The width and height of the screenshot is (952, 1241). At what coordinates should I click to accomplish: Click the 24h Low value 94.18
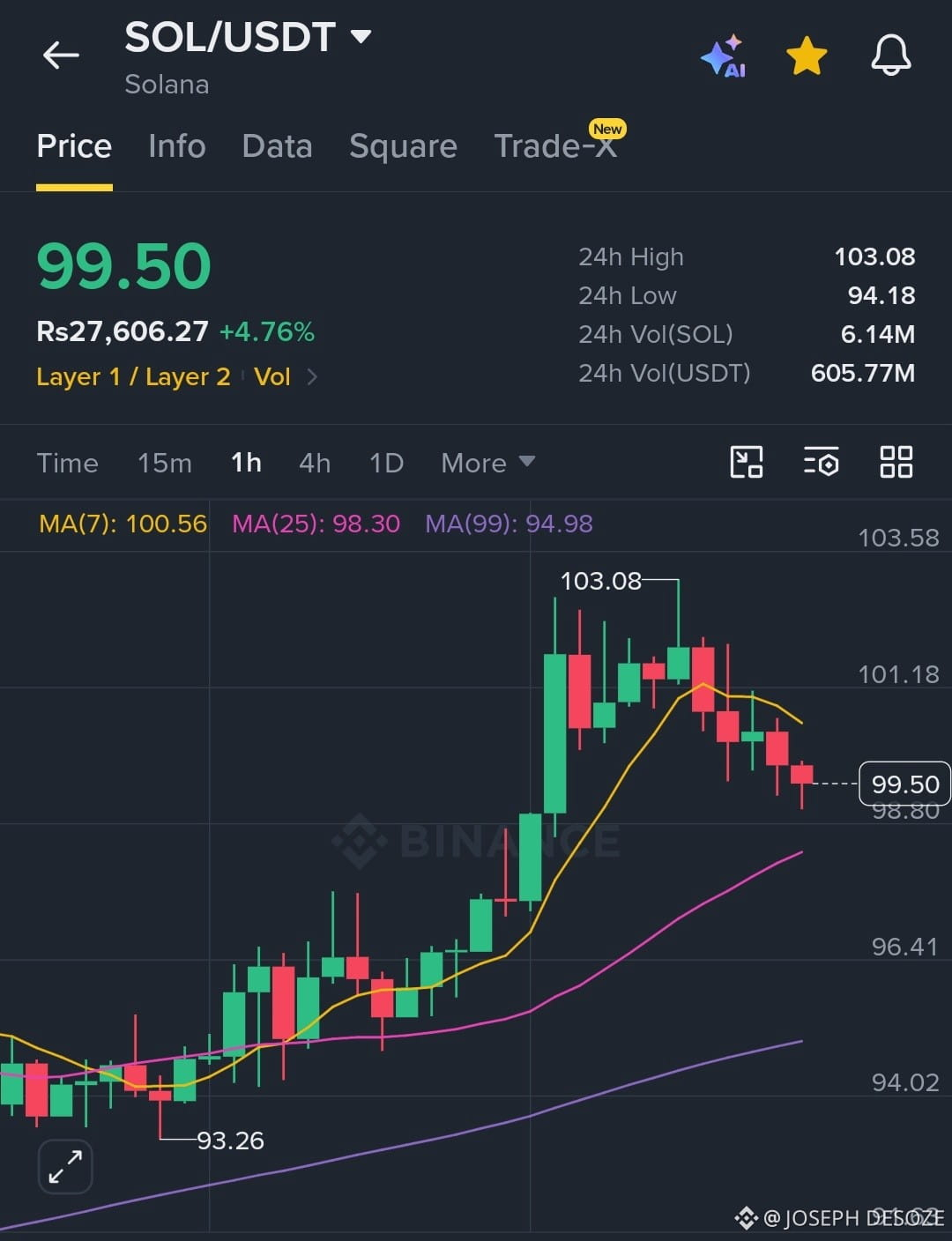pos(881,295)
